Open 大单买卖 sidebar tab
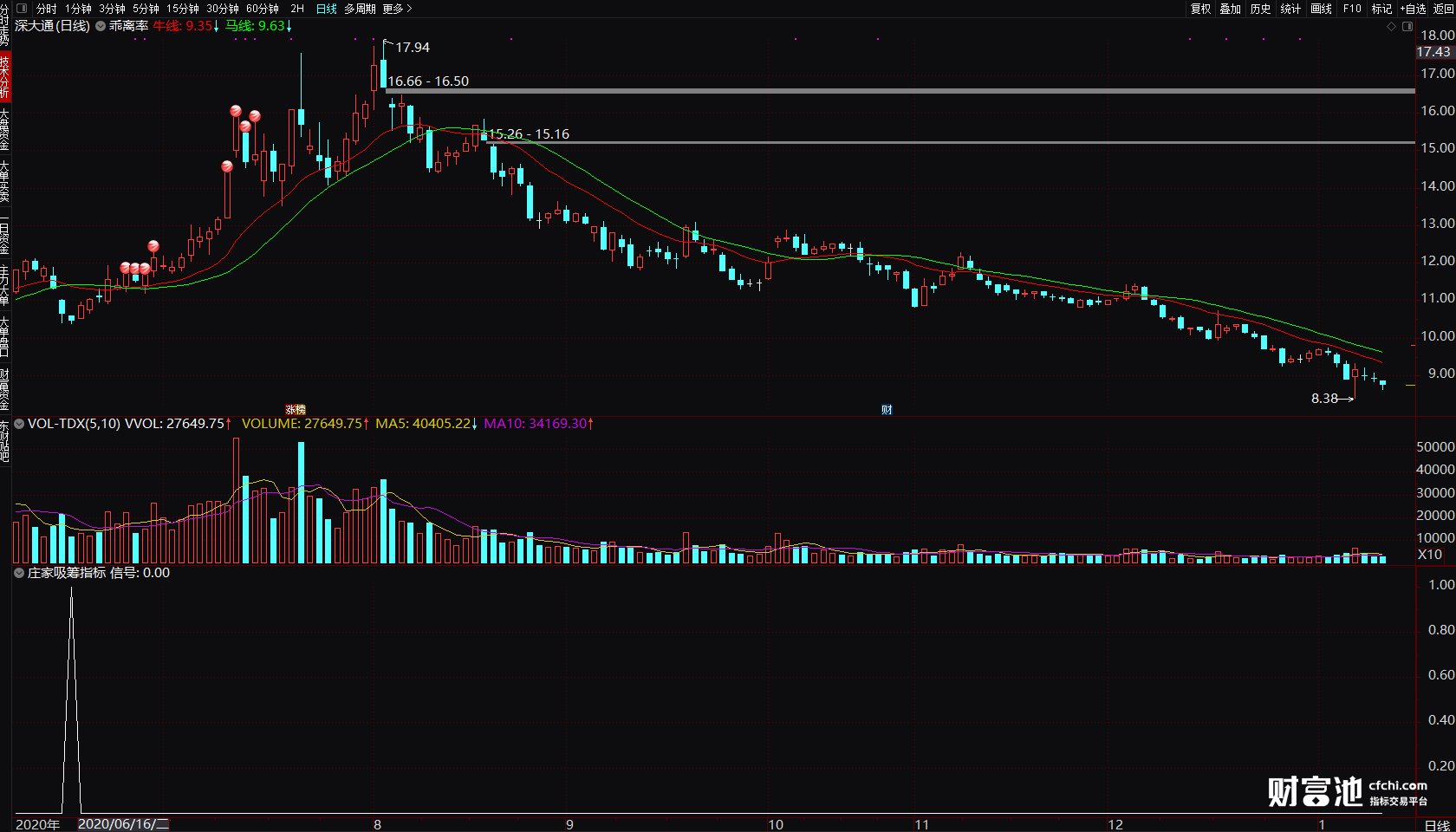This screenshot has height=832, width=1456. tap(5, 181)
